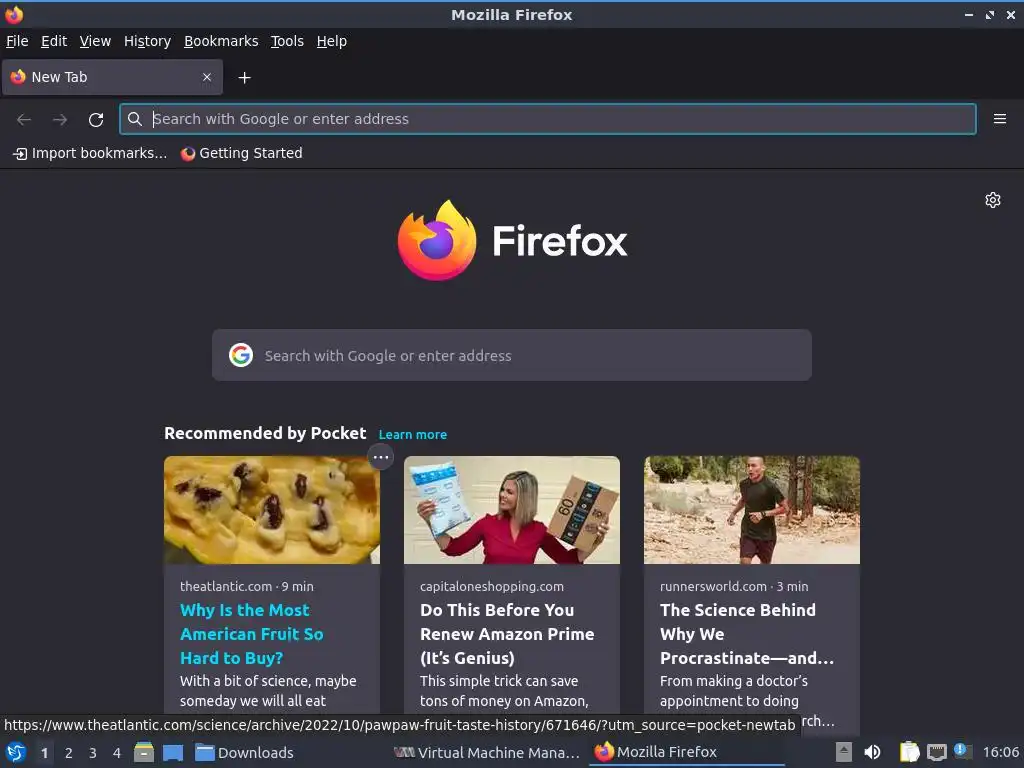The image size is (1024, 768).
Task: Open the Tools menu
Action: click(287, 41)
